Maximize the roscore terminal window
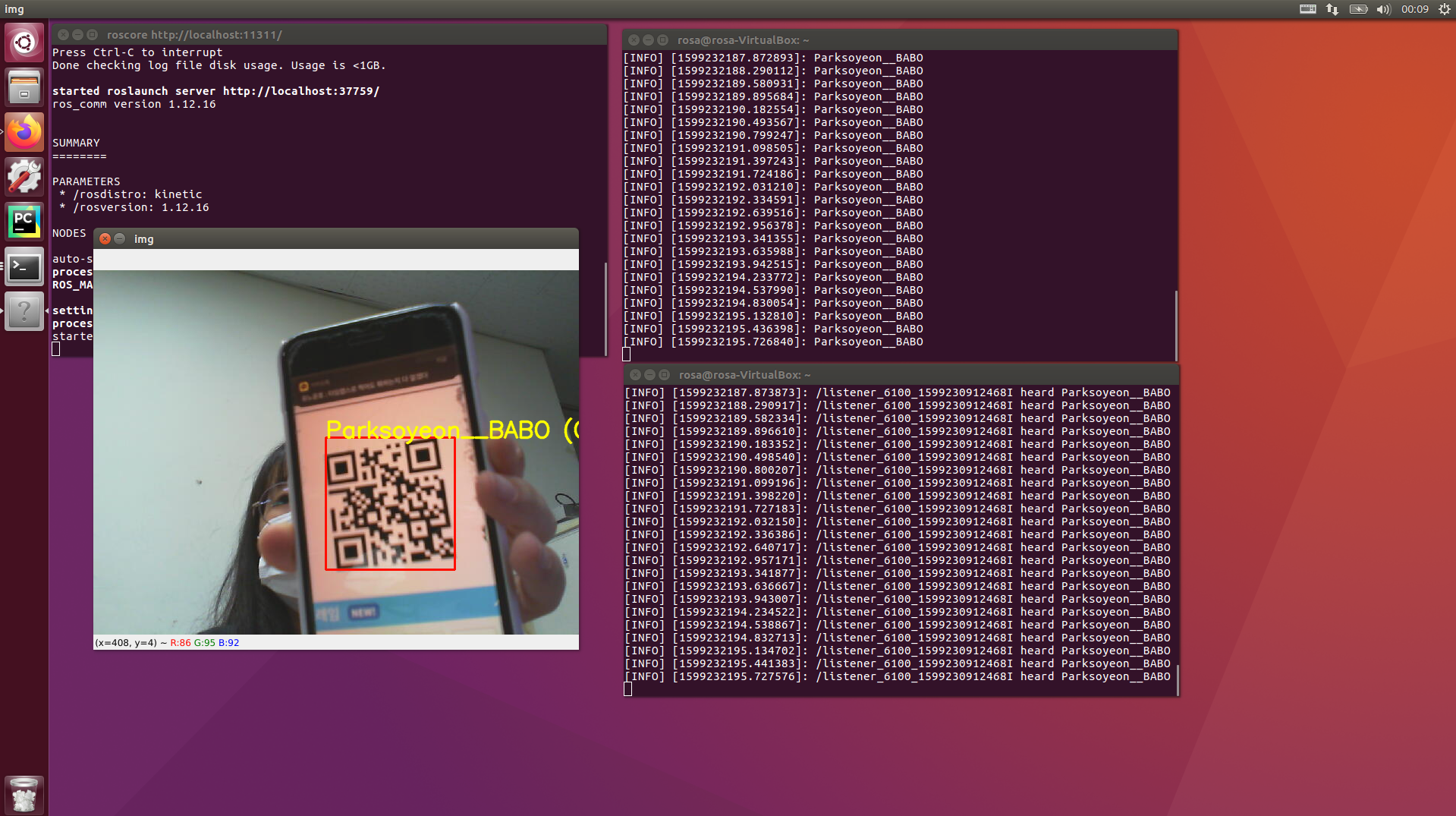The height and width of the screenshot is (816, 1456). pos(92,35)
